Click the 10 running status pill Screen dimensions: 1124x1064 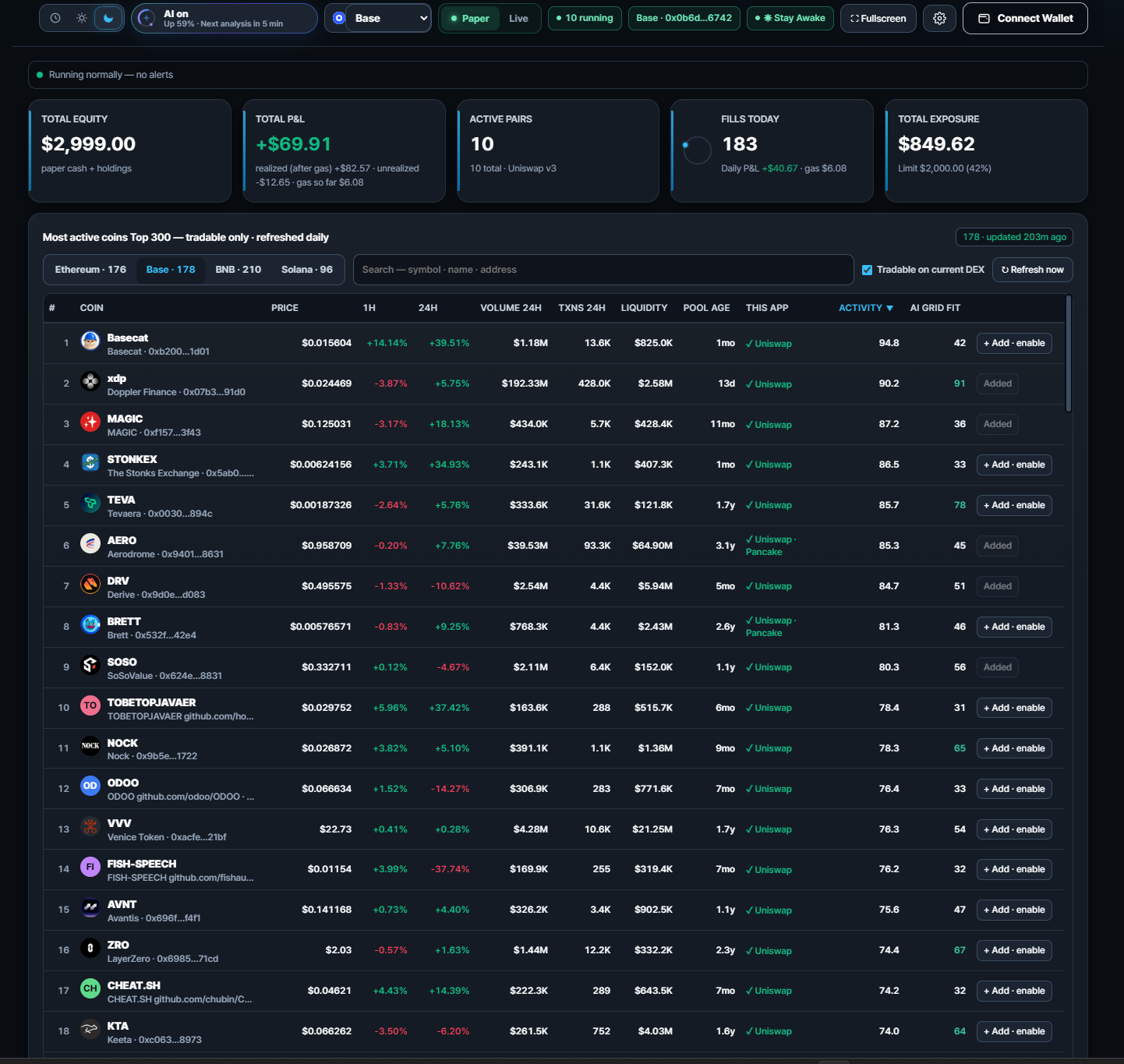coord(585,18)
